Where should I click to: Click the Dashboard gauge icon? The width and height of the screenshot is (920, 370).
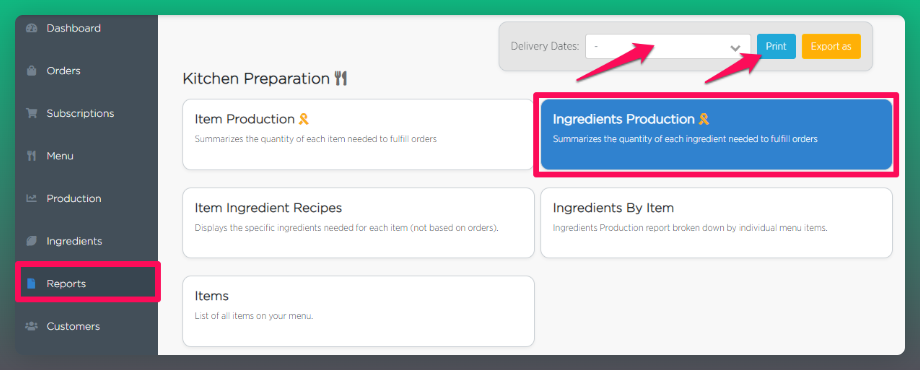(x=32, y=28)
